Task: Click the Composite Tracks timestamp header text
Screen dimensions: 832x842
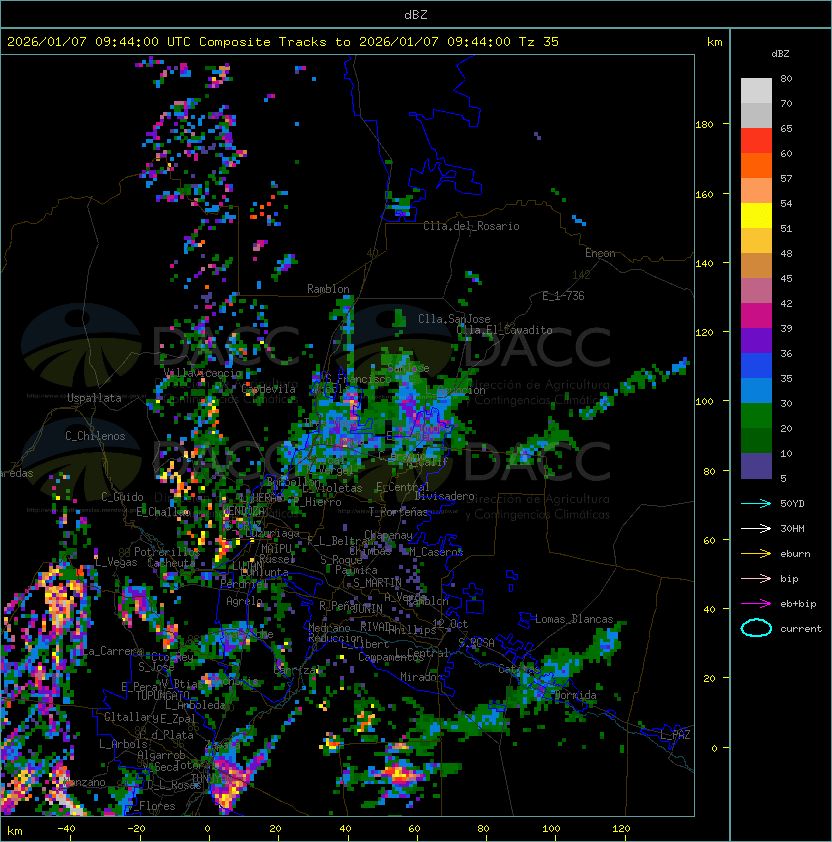Action: coord(283,42)
